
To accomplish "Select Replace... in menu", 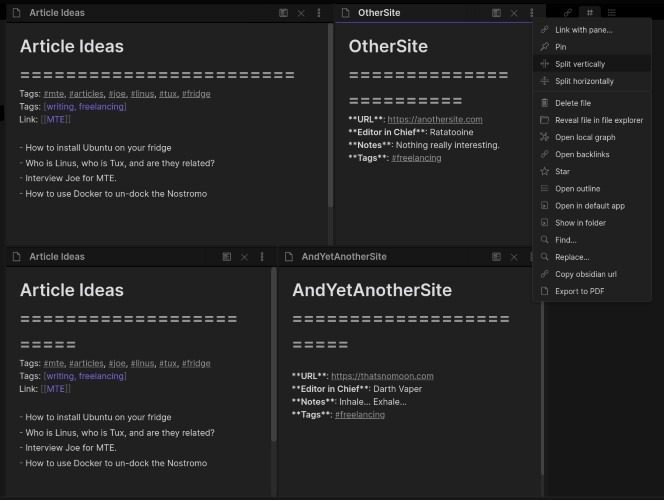I will tap(592, 257).
